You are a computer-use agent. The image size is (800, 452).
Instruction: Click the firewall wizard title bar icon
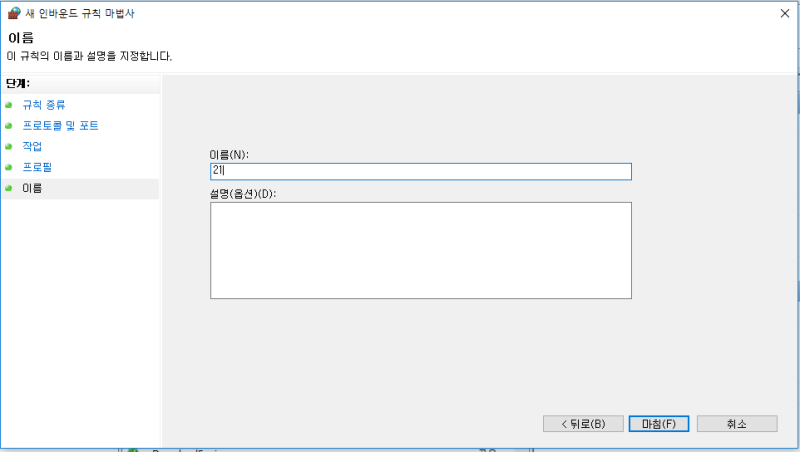coord(14,13)
